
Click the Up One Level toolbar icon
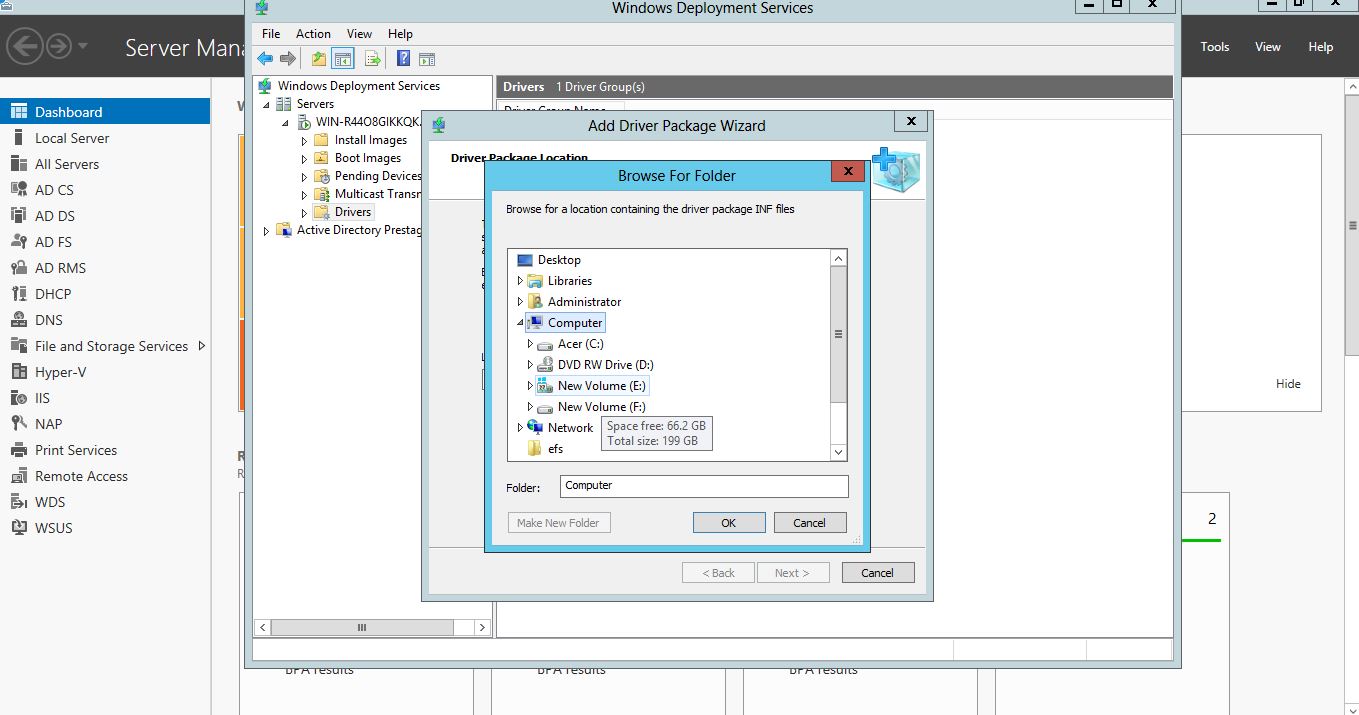click(318, 59)
